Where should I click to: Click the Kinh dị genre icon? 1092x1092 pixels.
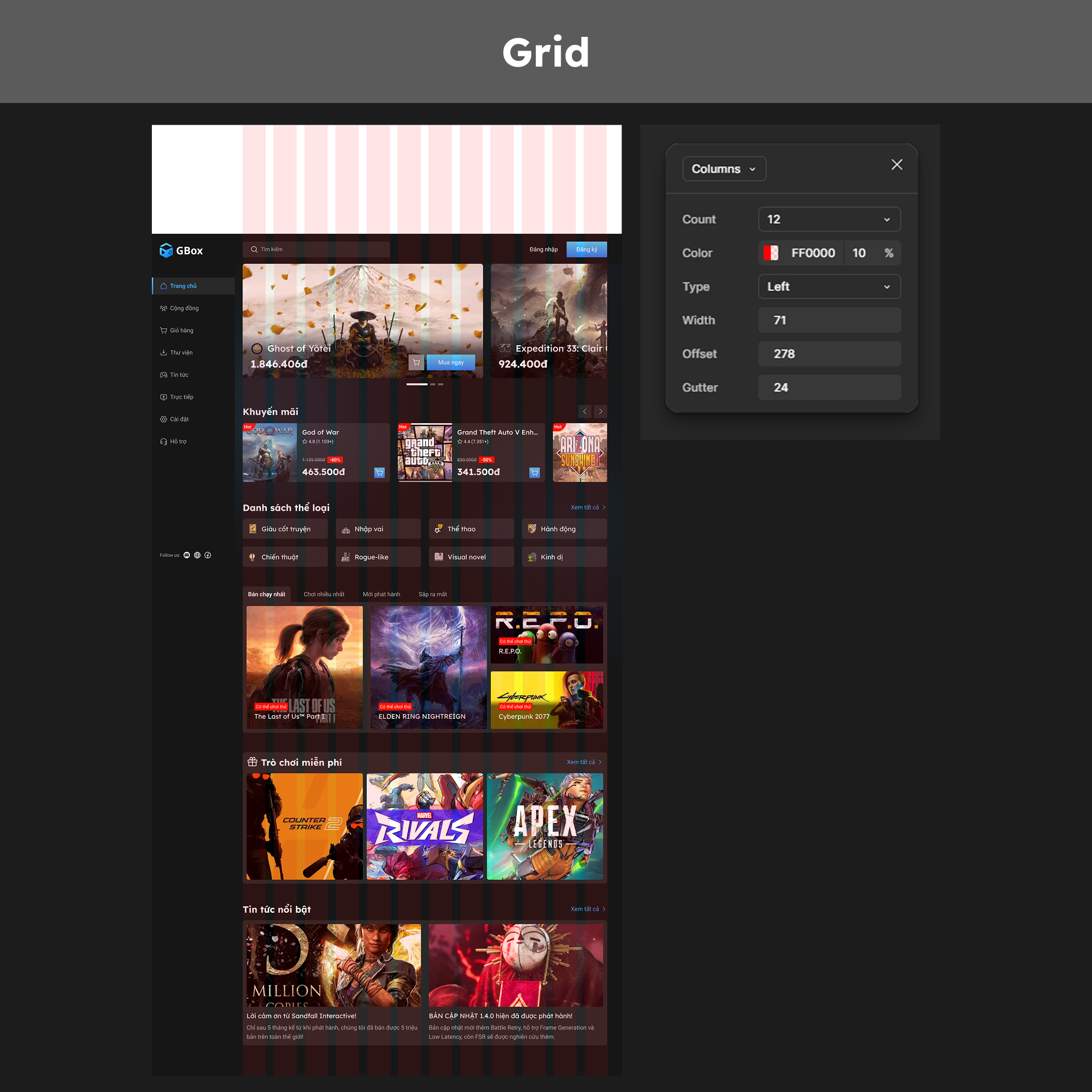[532, 557]
